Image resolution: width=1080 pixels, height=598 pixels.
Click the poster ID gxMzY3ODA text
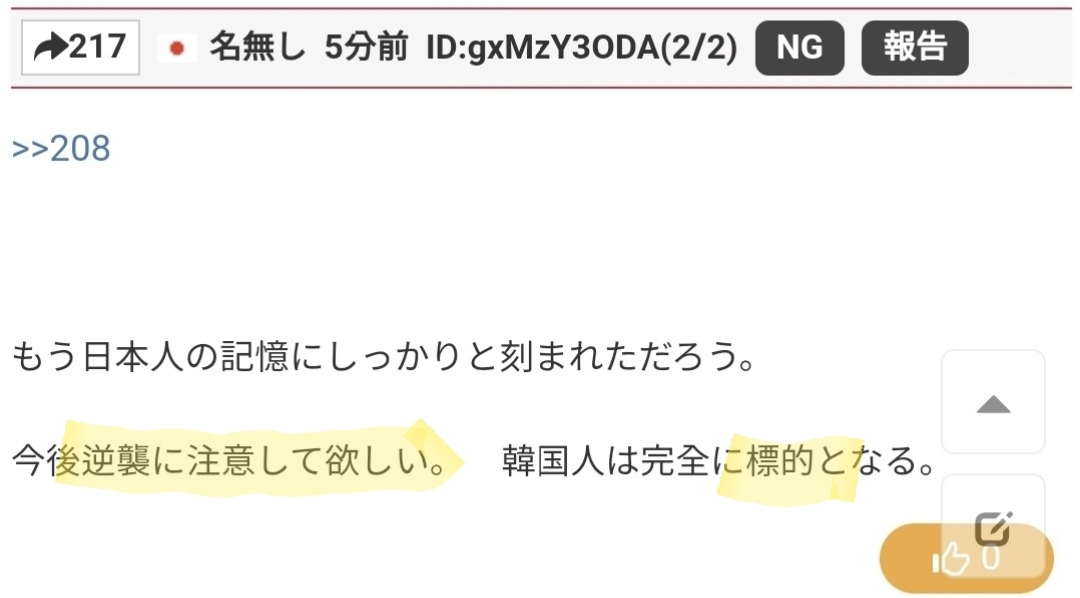[x=542, y=48]
